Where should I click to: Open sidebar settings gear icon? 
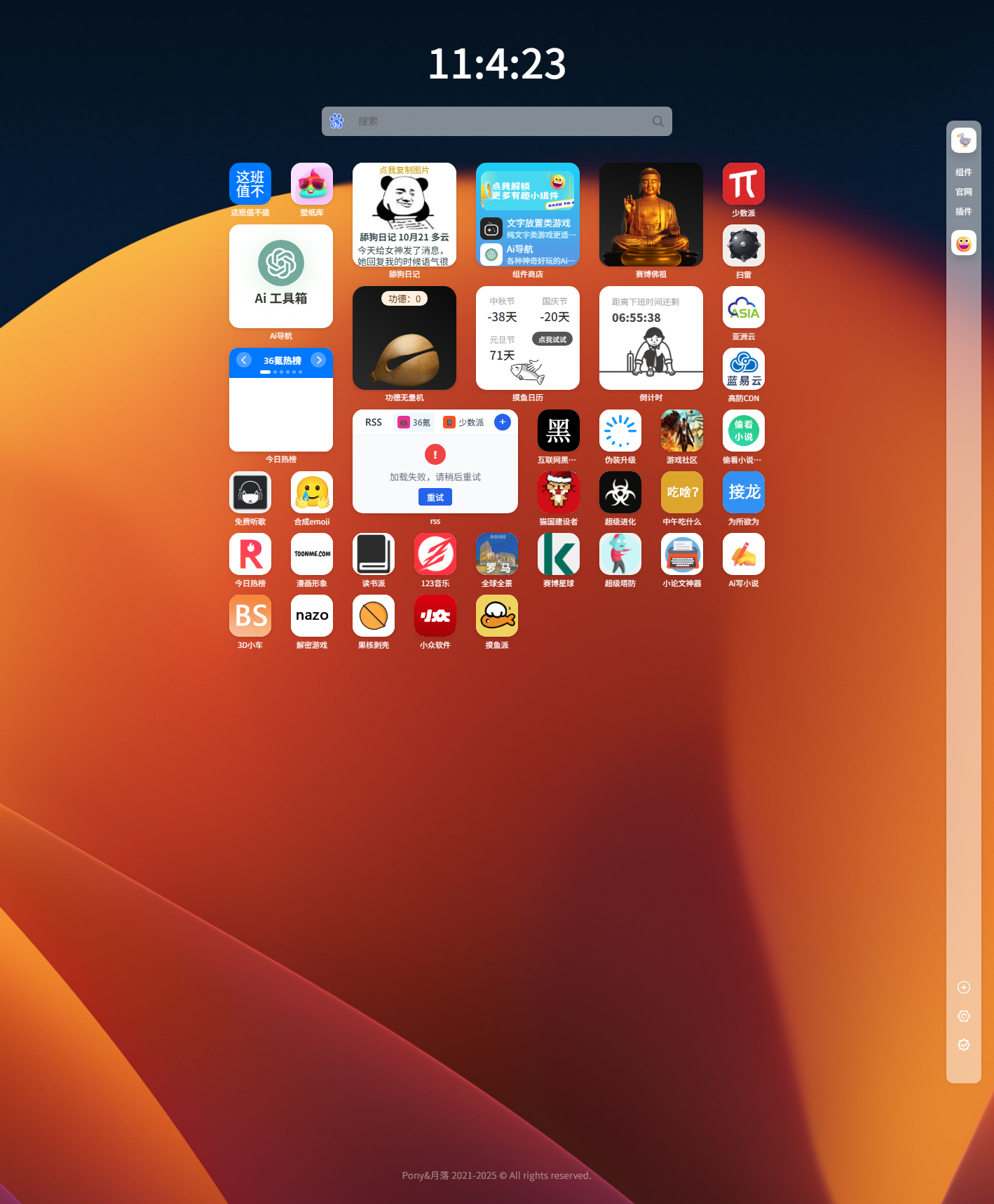point(963,1016)
